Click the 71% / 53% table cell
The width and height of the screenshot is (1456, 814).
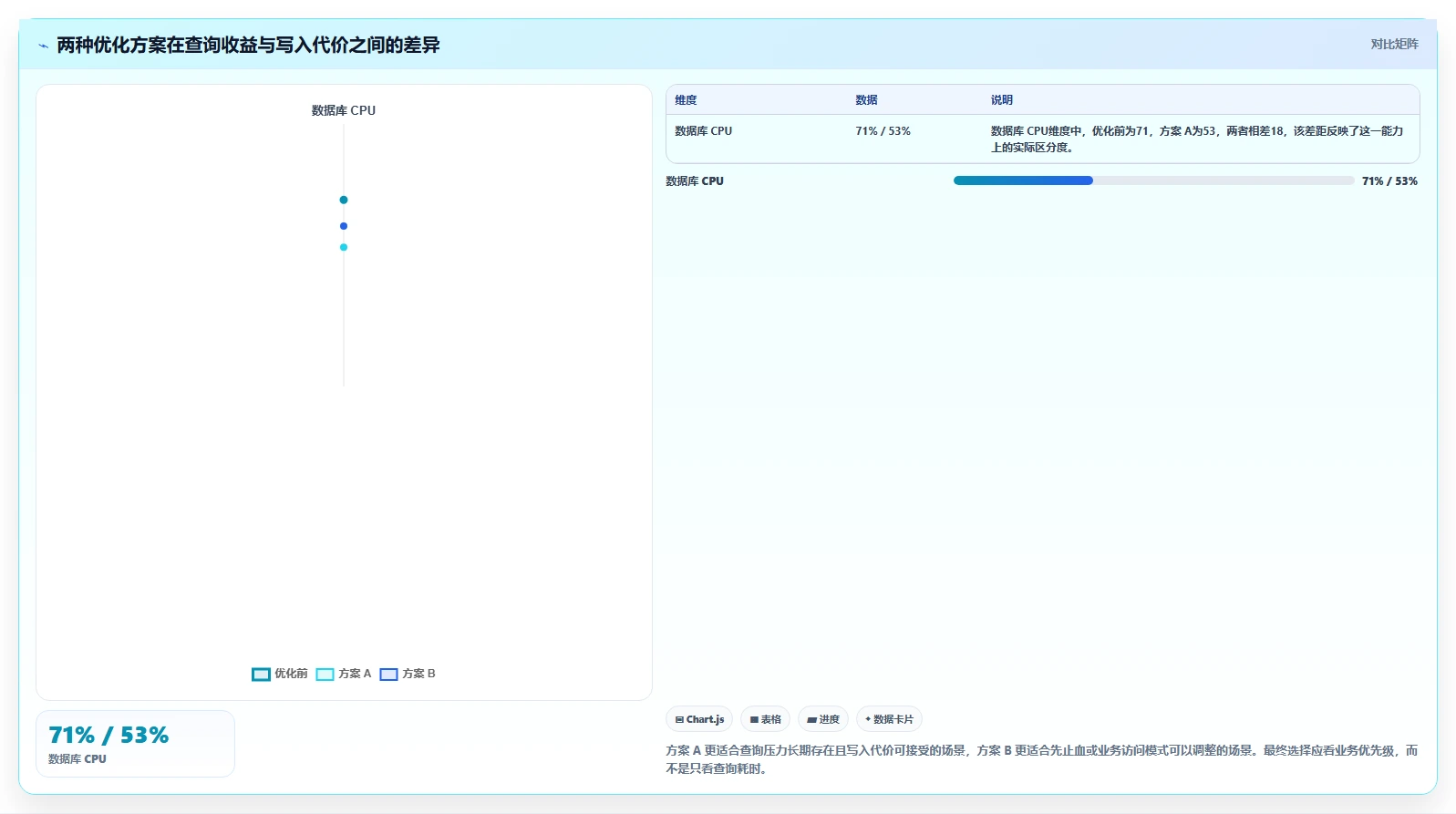883,131
